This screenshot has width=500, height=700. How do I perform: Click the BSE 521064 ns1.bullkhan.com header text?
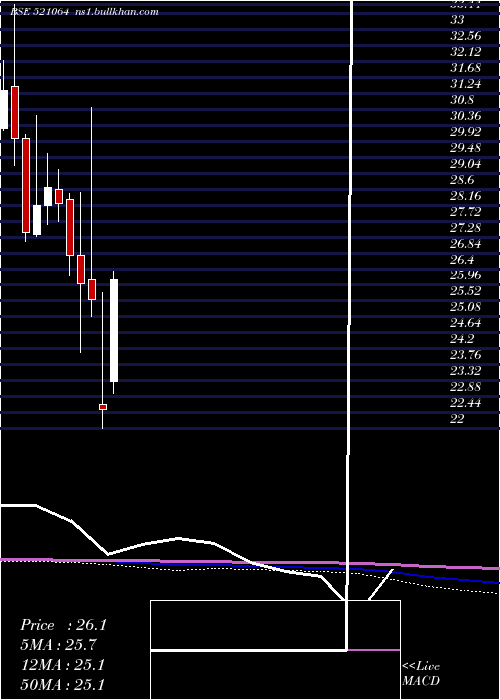(84, 12)
